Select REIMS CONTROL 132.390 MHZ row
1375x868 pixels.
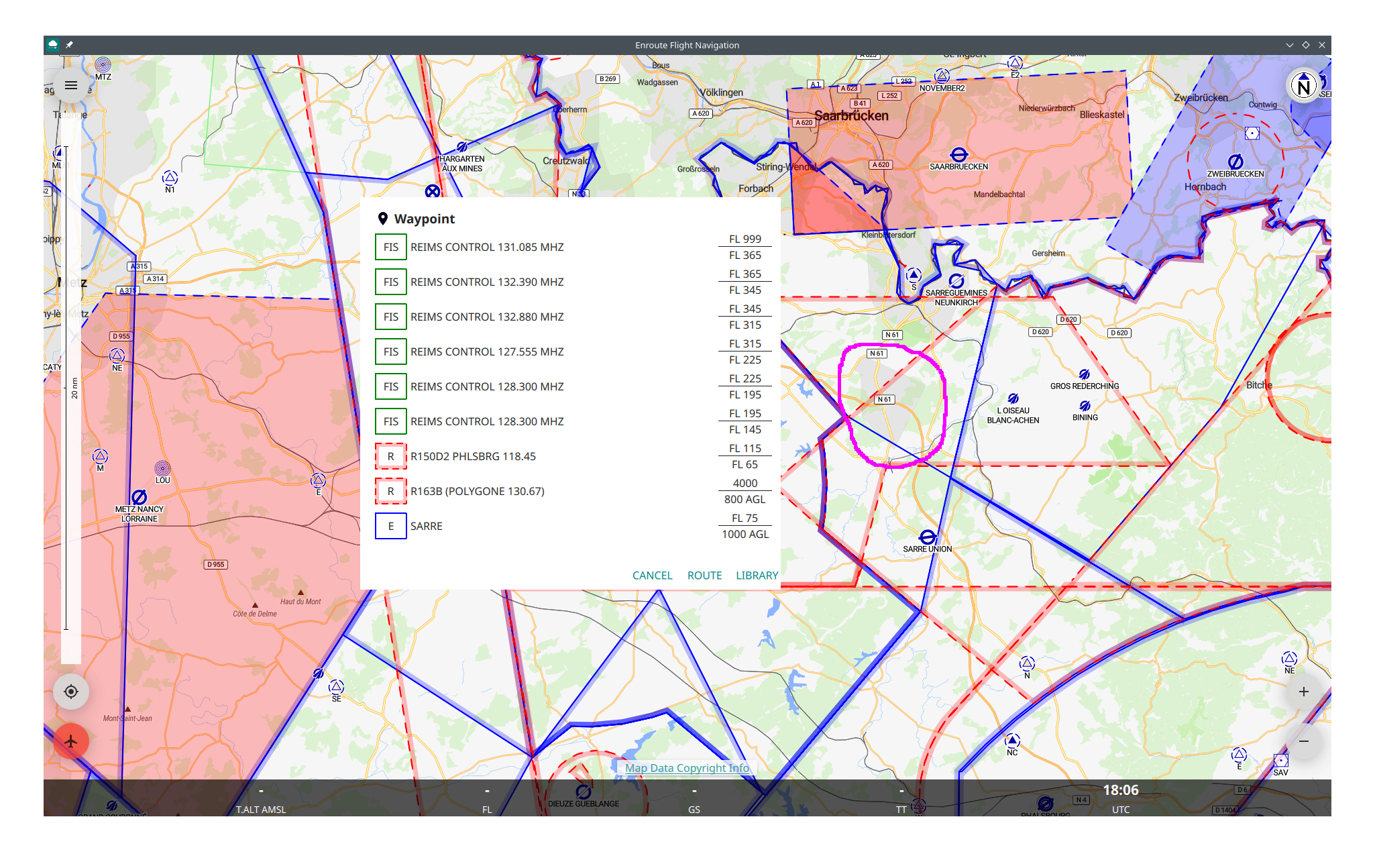(573, 282)
